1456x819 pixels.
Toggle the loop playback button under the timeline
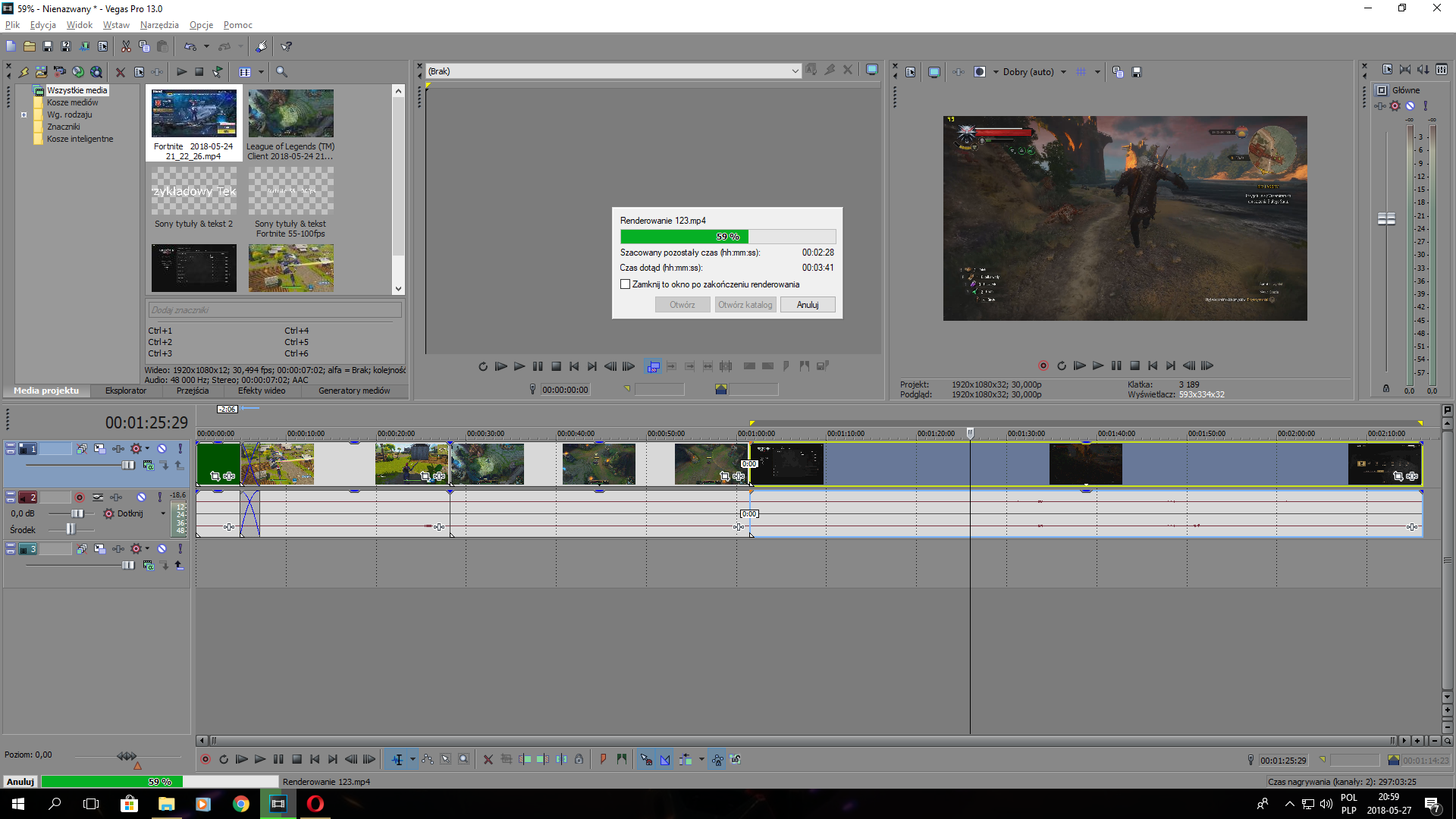pyautogui.click(x=224, y=759)
